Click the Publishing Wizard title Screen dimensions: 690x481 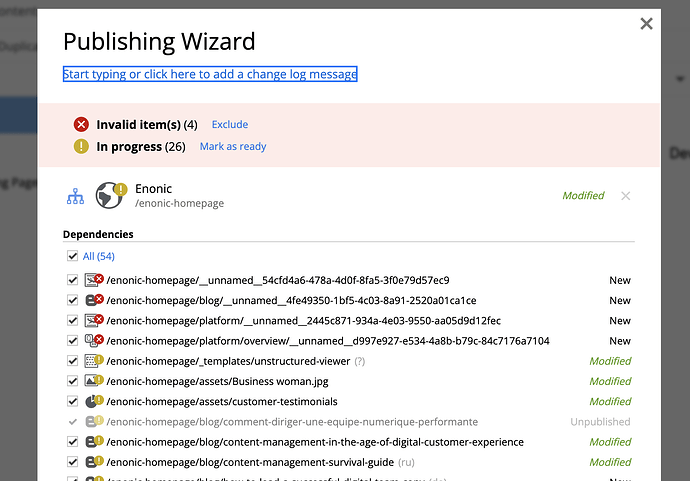tap(159, 42)
